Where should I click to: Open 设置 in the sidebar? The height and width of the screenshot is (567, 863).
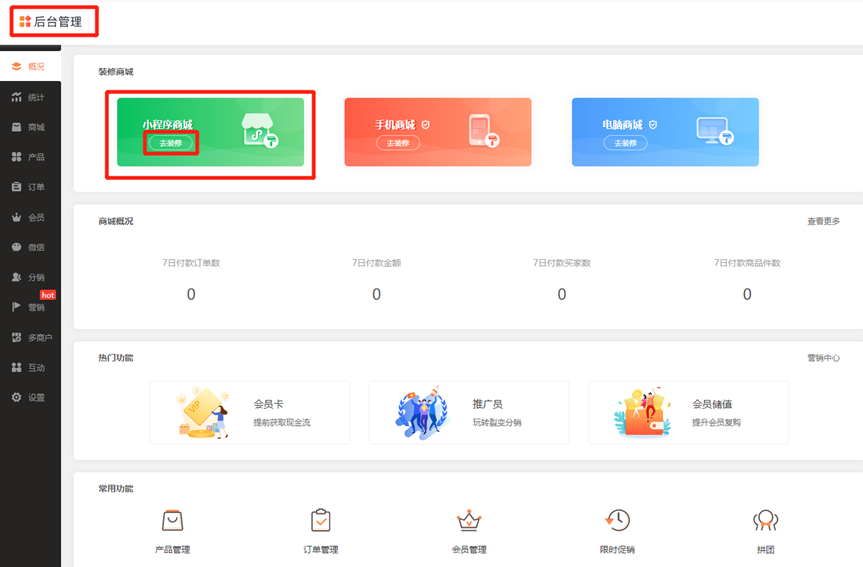29,397
